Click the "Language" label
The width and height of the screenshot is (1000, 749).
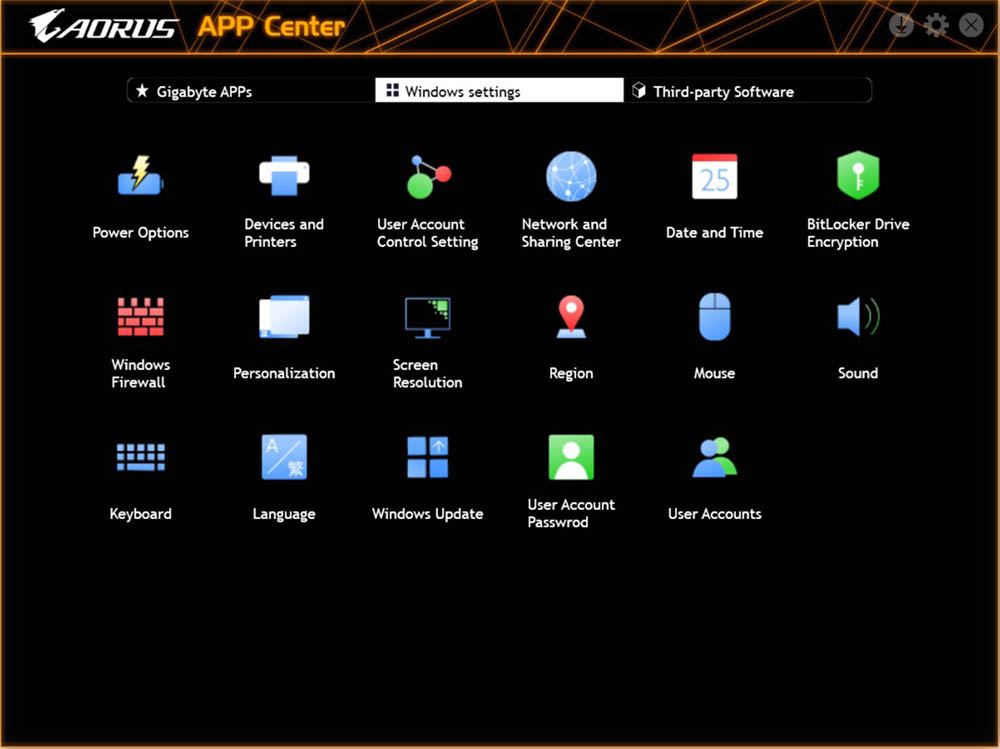tap(284, 514)
